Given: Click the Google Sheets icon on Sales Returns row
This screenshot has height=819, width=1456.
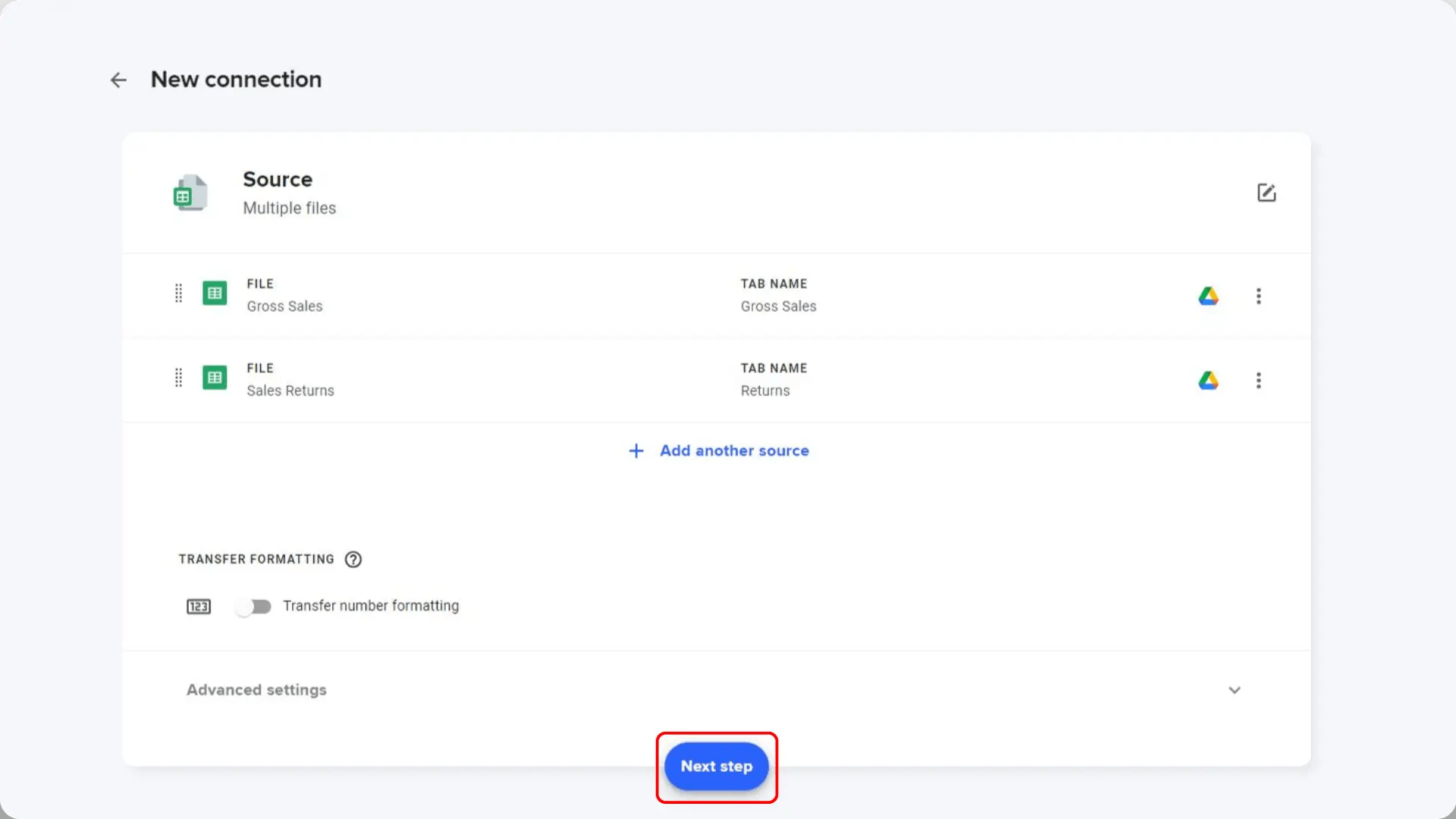Looking at the screenshot, I should (215, 378).
